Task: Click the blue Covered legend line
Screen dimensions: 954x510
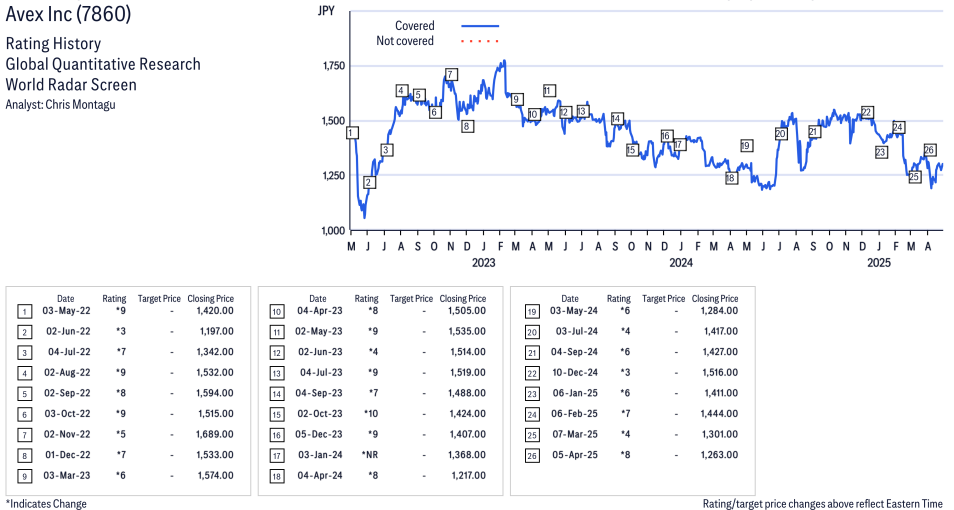Action: click(480, 26)
